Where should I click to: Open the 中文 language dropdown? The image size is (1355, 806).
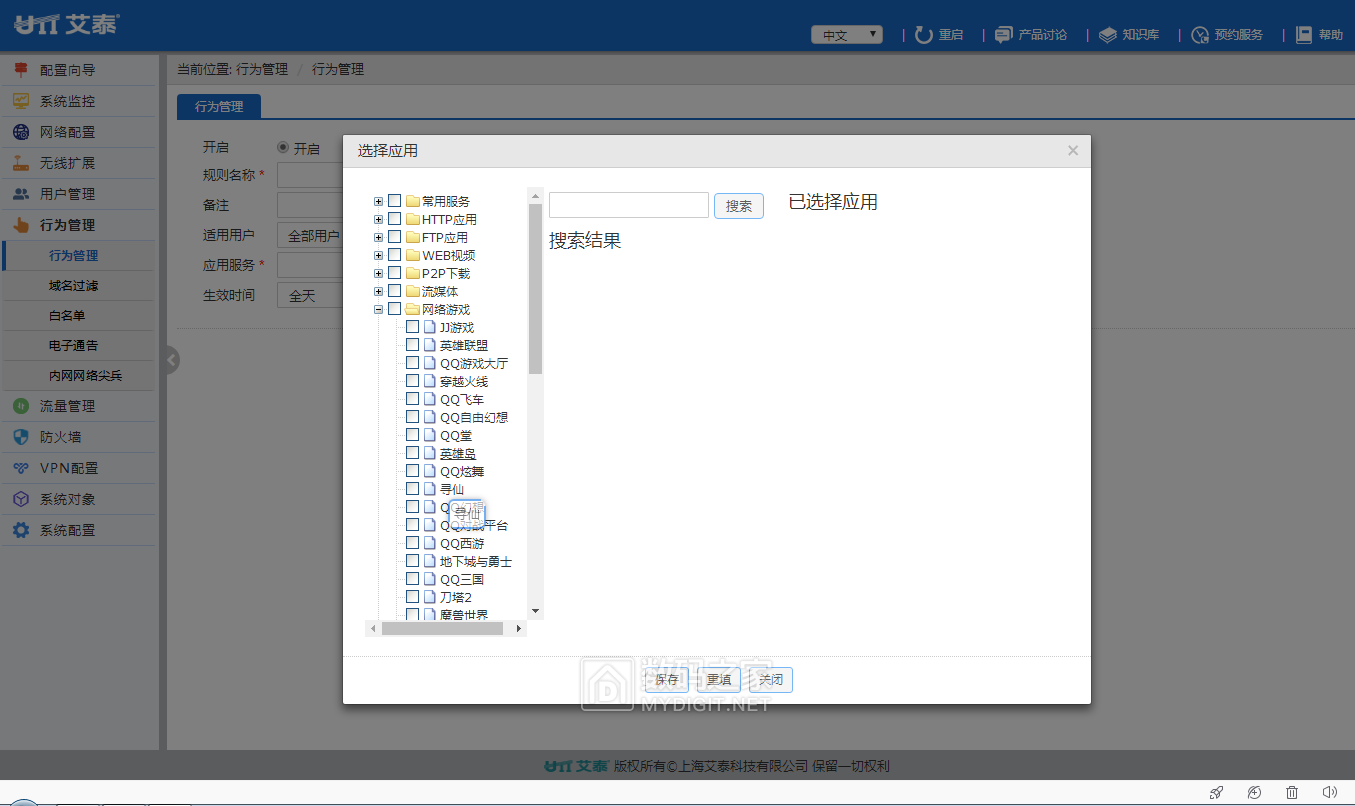pos(846,35)
